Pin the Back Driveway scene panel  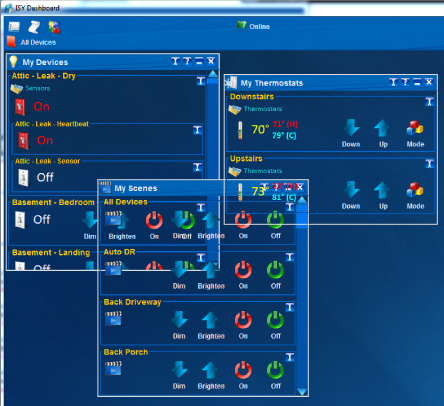coord(290,307)
